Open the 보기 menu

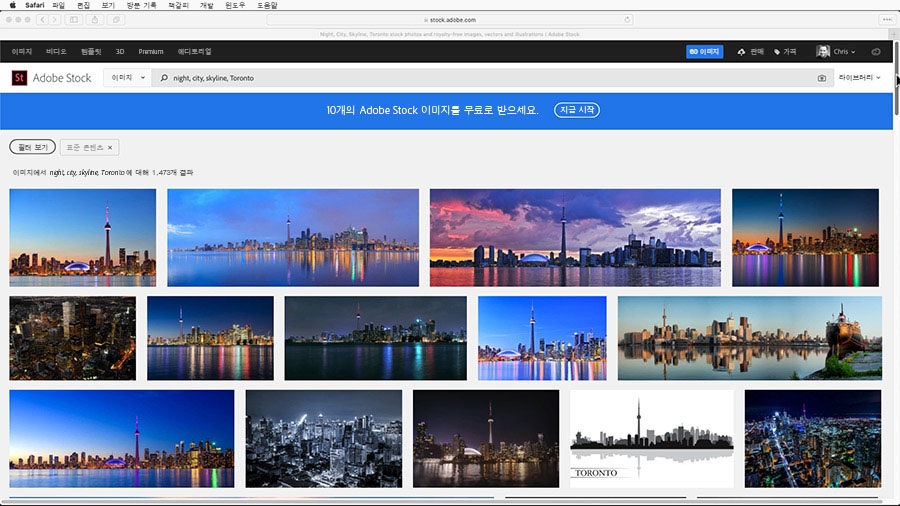108,5
